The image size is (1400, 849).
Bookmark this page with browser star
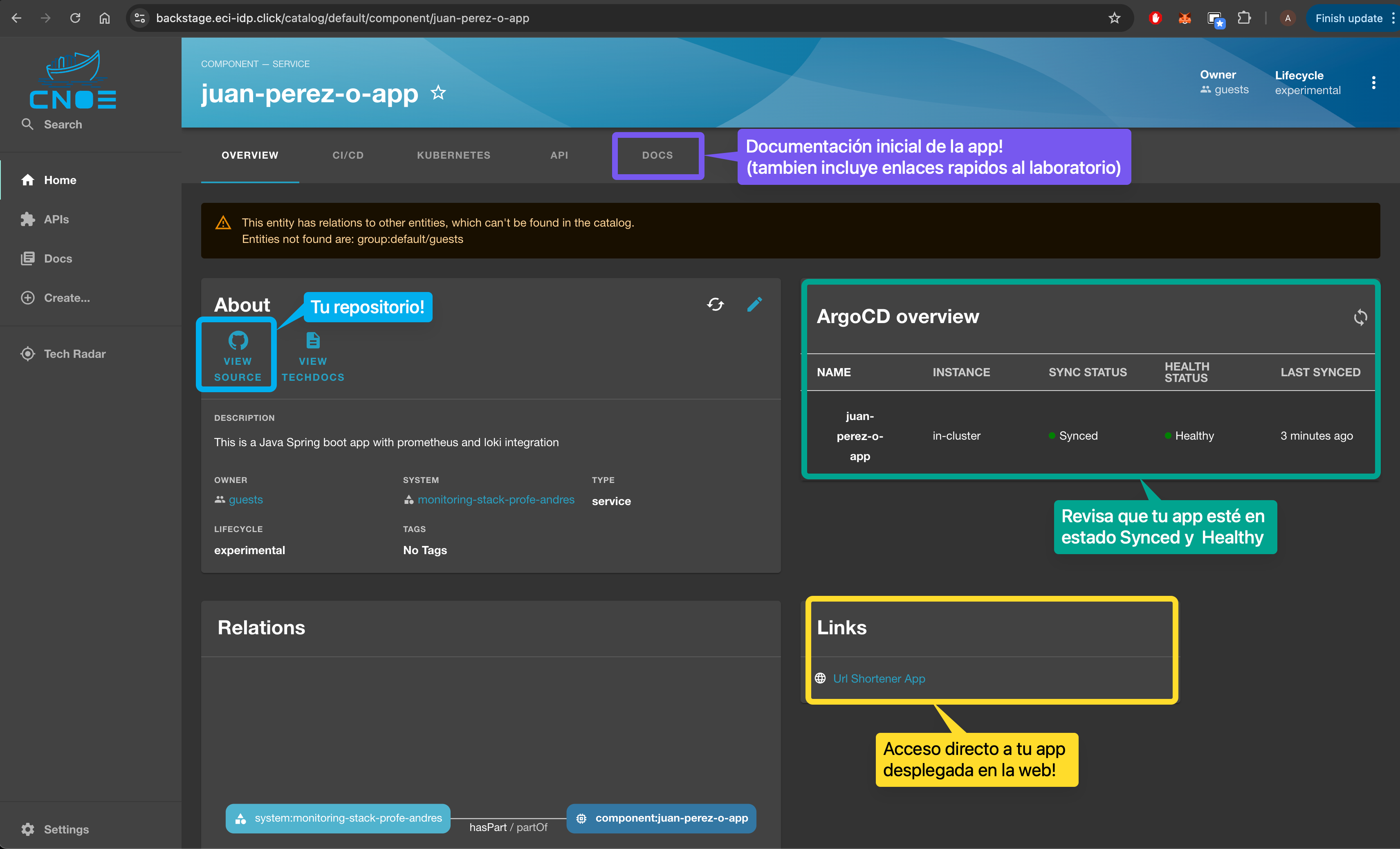point(1114,18)
